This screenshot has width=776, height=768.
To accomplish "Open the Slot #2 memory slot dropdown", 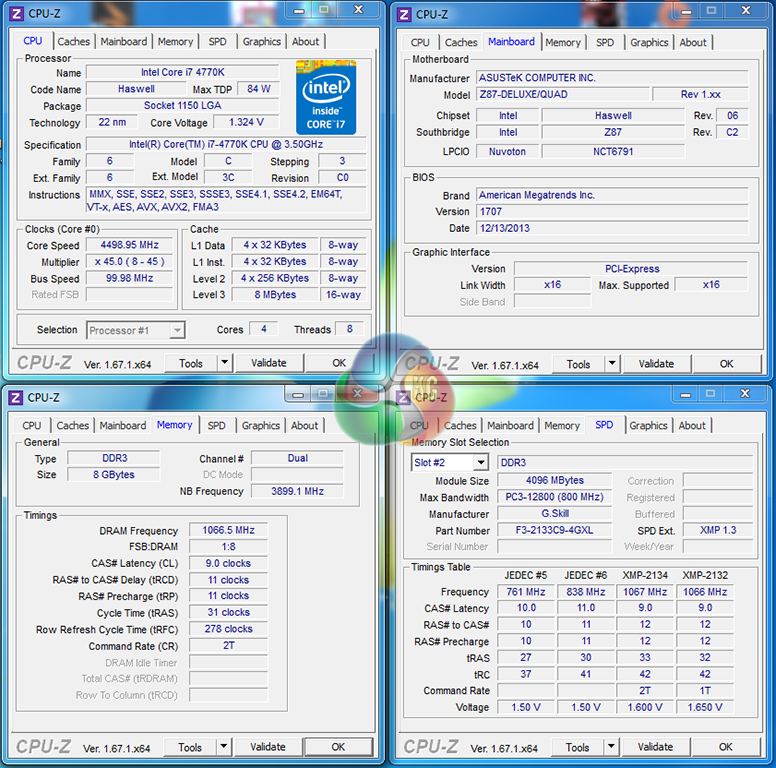I will 480,463.
